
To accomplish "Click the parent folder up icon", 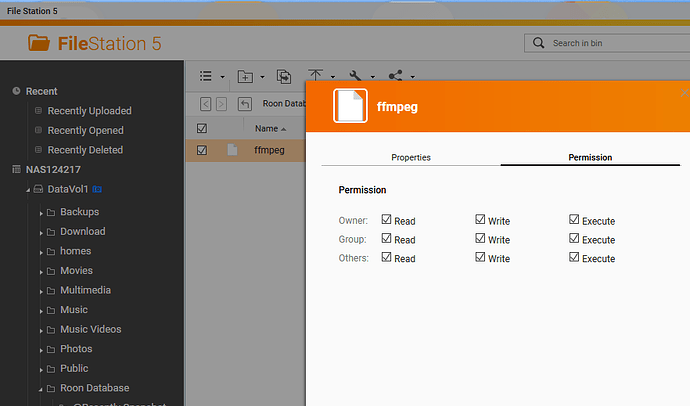I will (245, 104).
